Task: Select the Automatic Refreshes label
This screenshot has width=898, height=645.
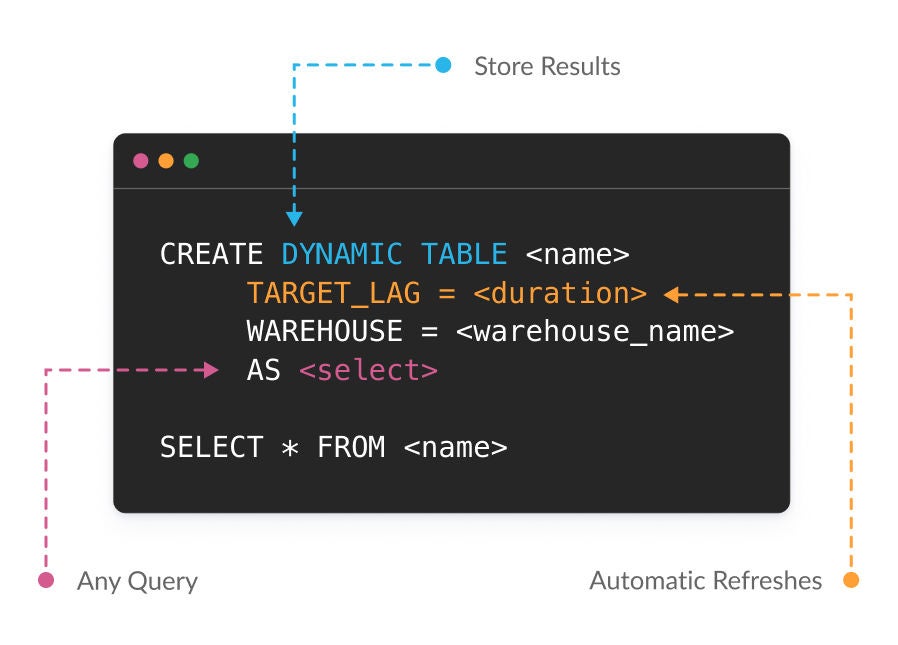Action: click(x=705, y=581)
